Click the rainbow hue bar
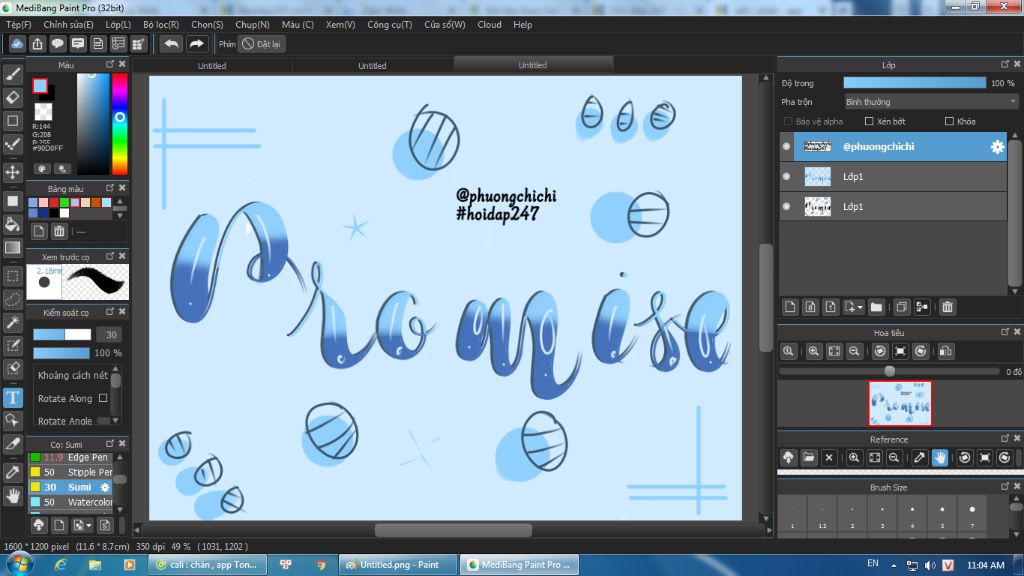Image resolution: width=1024 pixels, height=576 pixels. pos(120,123)
